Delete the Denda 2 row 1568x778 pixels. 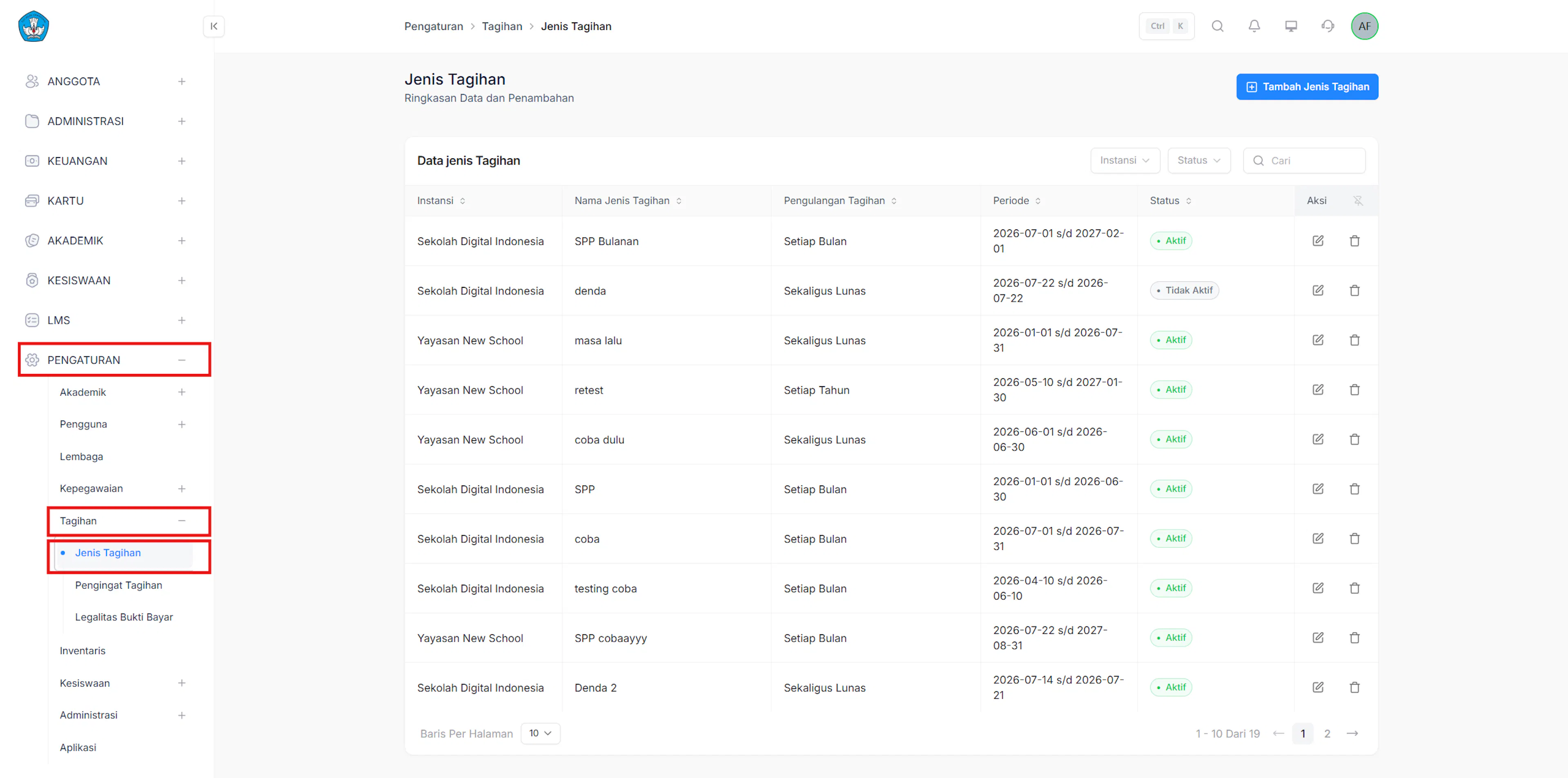[1354, 687]
